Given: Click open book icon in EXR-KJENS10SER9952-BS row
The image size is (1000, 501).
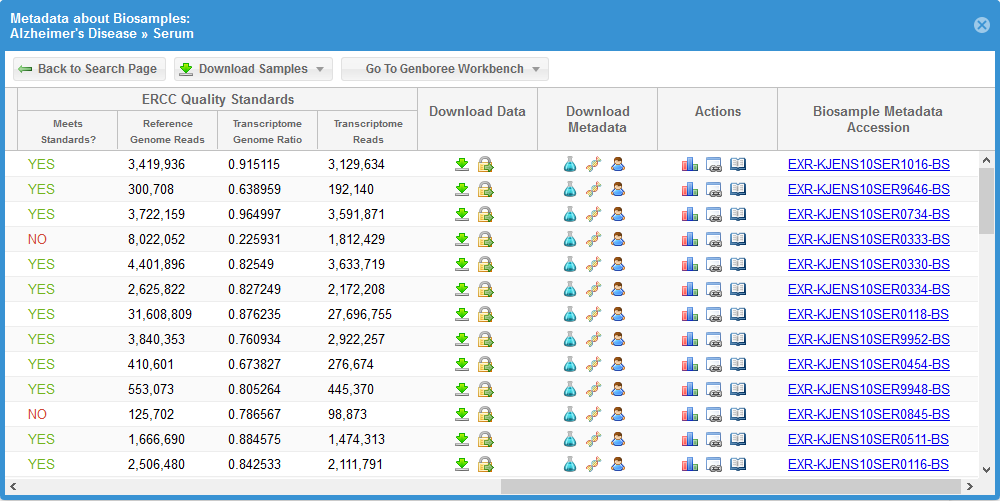Looking at the screenshot, I should pos(738,339).
